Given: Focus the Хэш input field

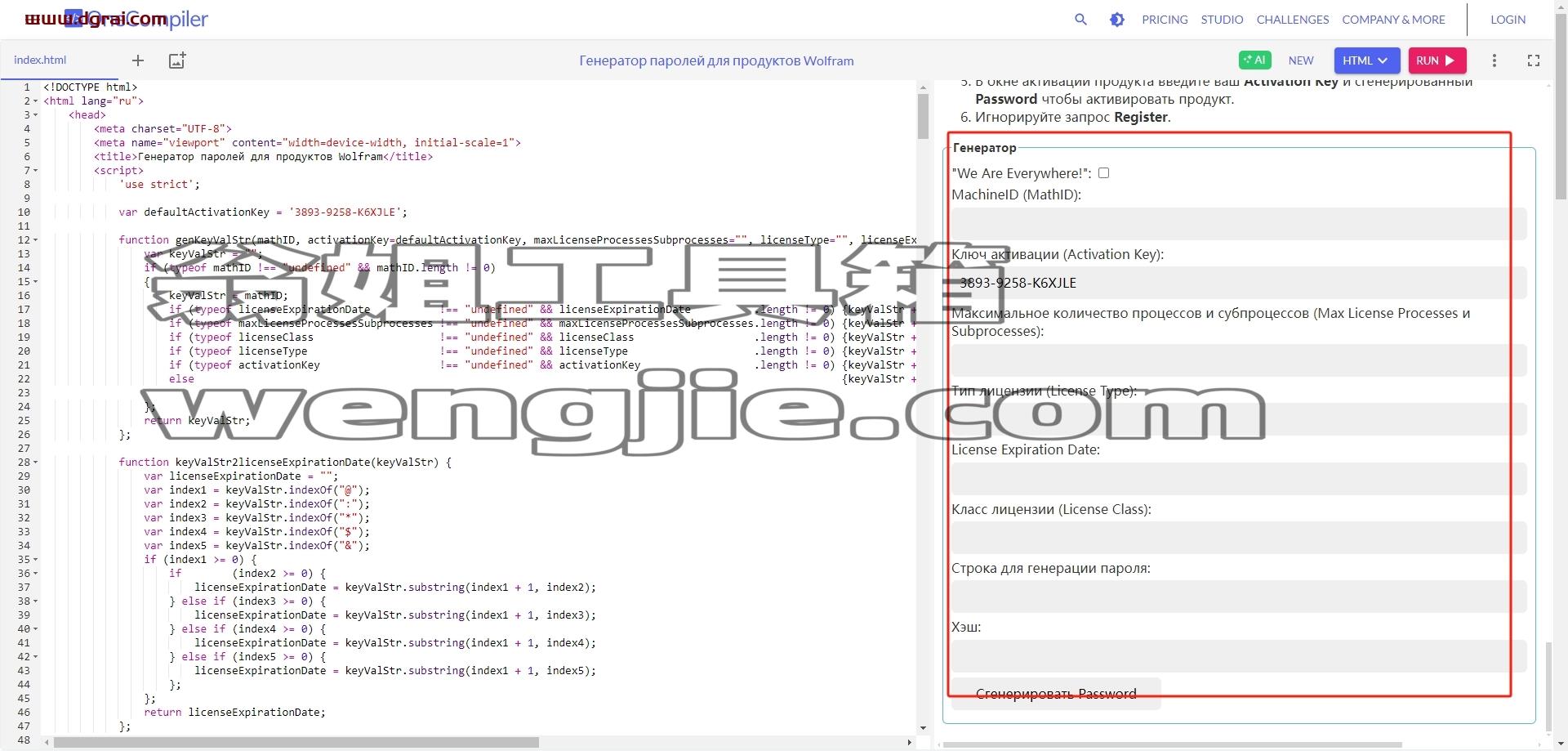Looking at the screenshot, I should [1239, 656].
